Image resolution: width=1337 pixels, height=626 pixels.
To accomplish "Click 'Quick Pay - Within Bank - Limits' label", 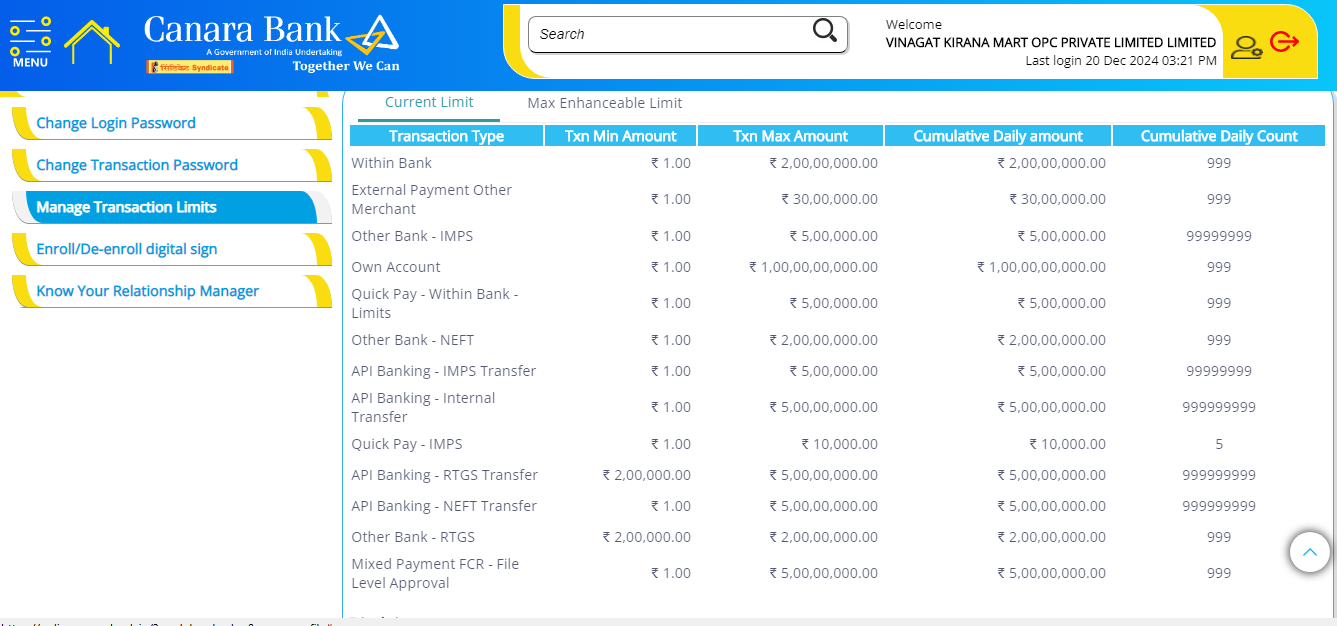I will click(x=434, y=303).
